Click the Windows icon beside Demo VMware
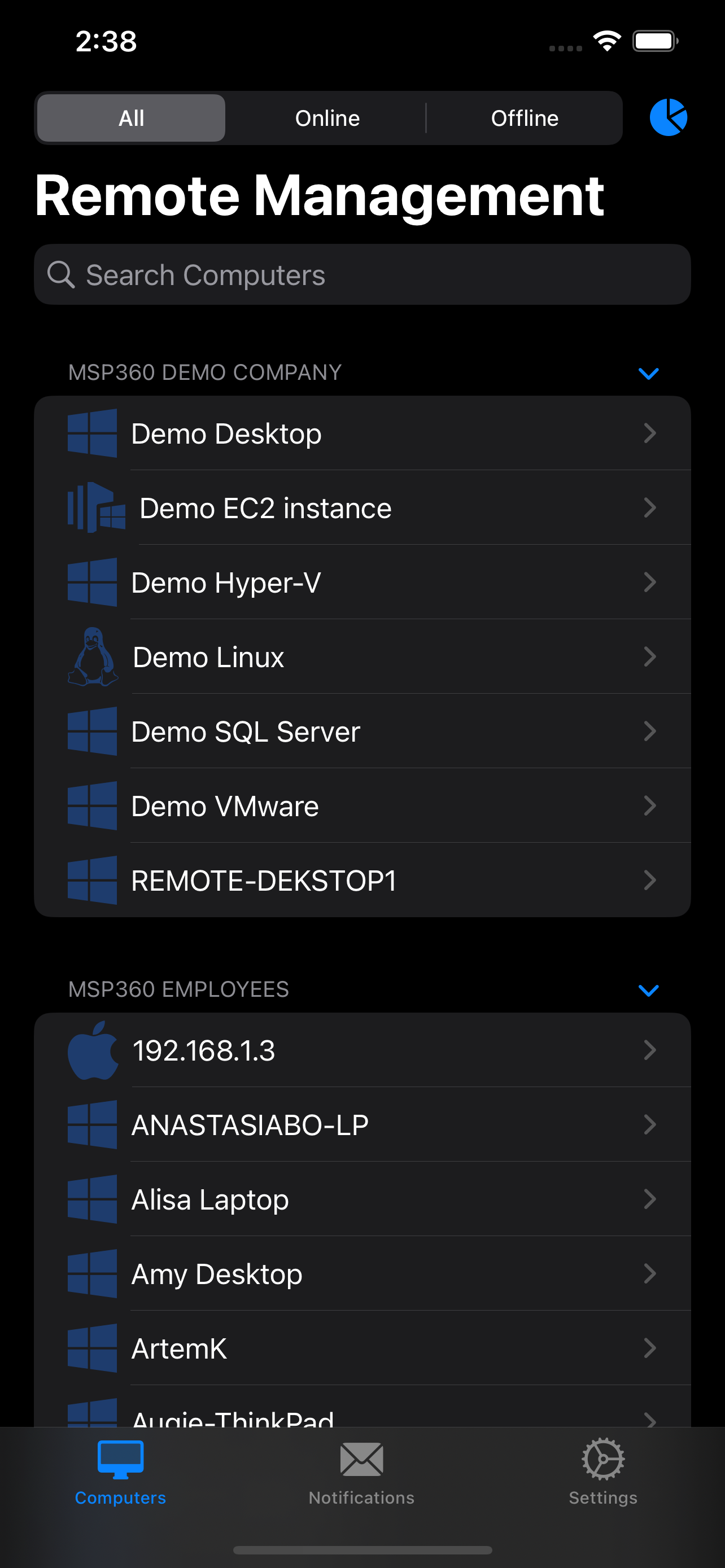This screenshot has height=1568, width=725. [92, 806]
